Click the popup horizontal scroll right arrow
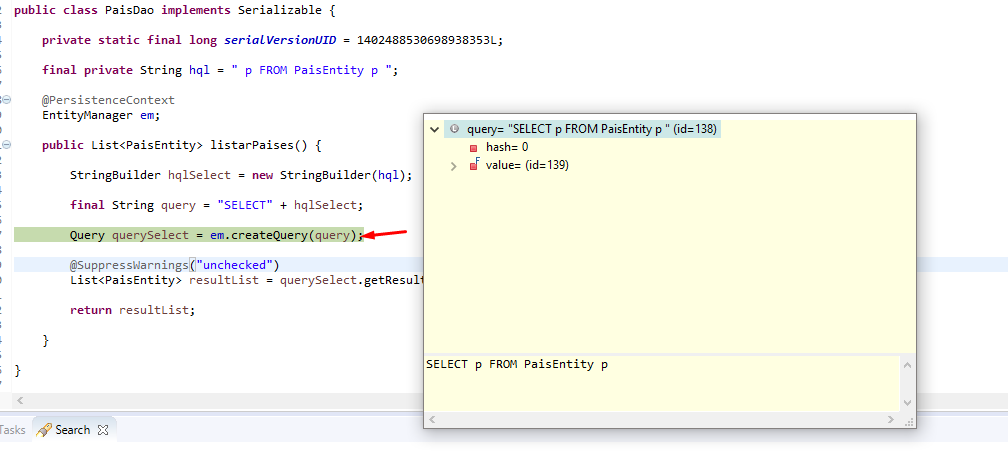Viewport: 1008px width, 452px height. point(891,419)
